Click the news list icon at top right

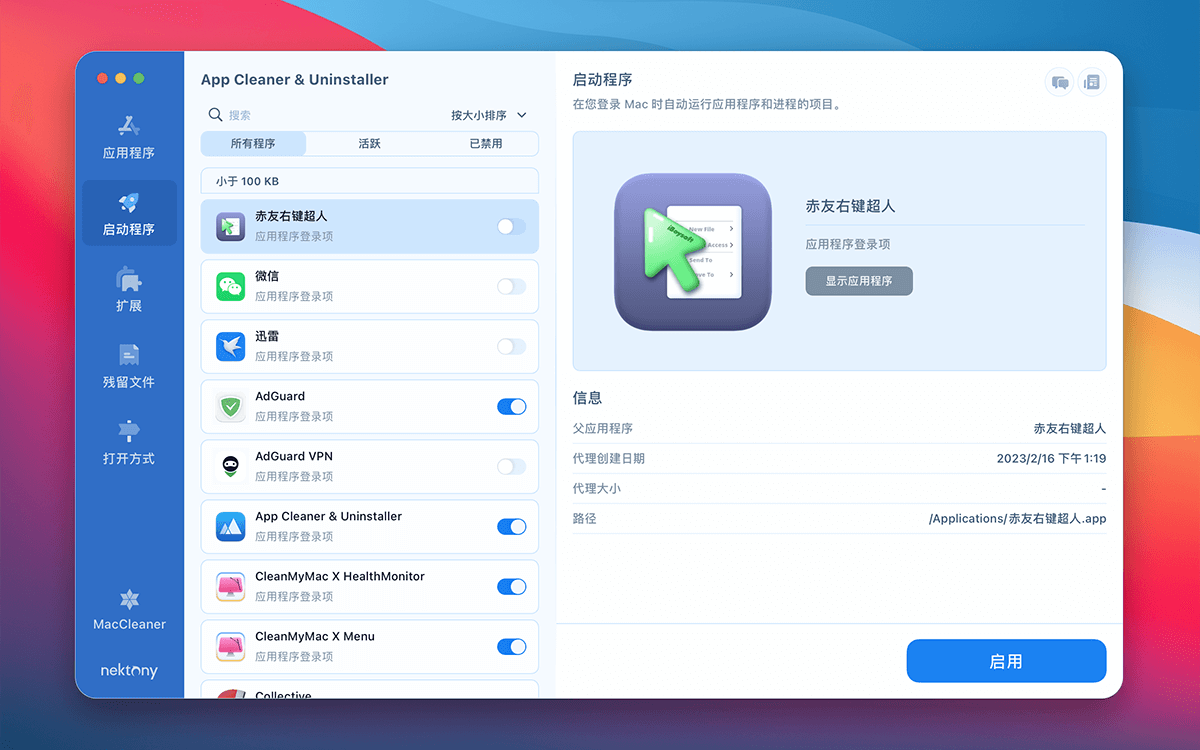coord(1091,82)
